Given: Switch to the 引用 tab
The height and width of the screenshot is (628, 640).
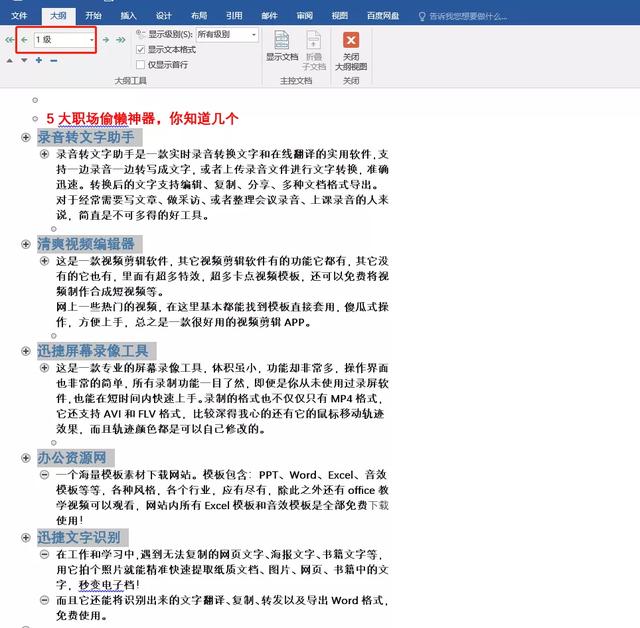Looking at the screenshot, I should [x=234, y=16].
